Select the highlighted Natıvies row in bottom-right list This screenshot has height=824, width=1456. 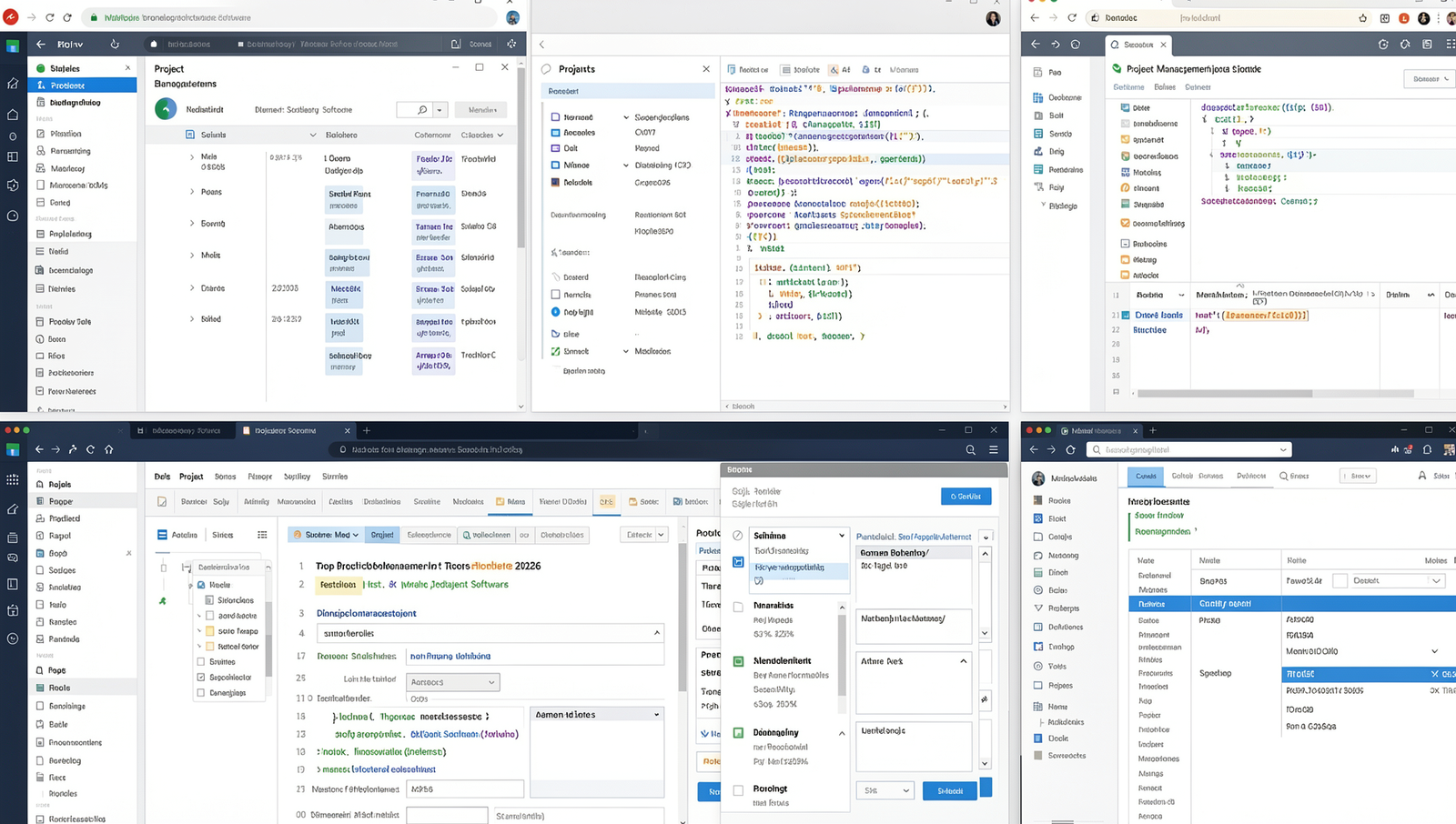1292,603
